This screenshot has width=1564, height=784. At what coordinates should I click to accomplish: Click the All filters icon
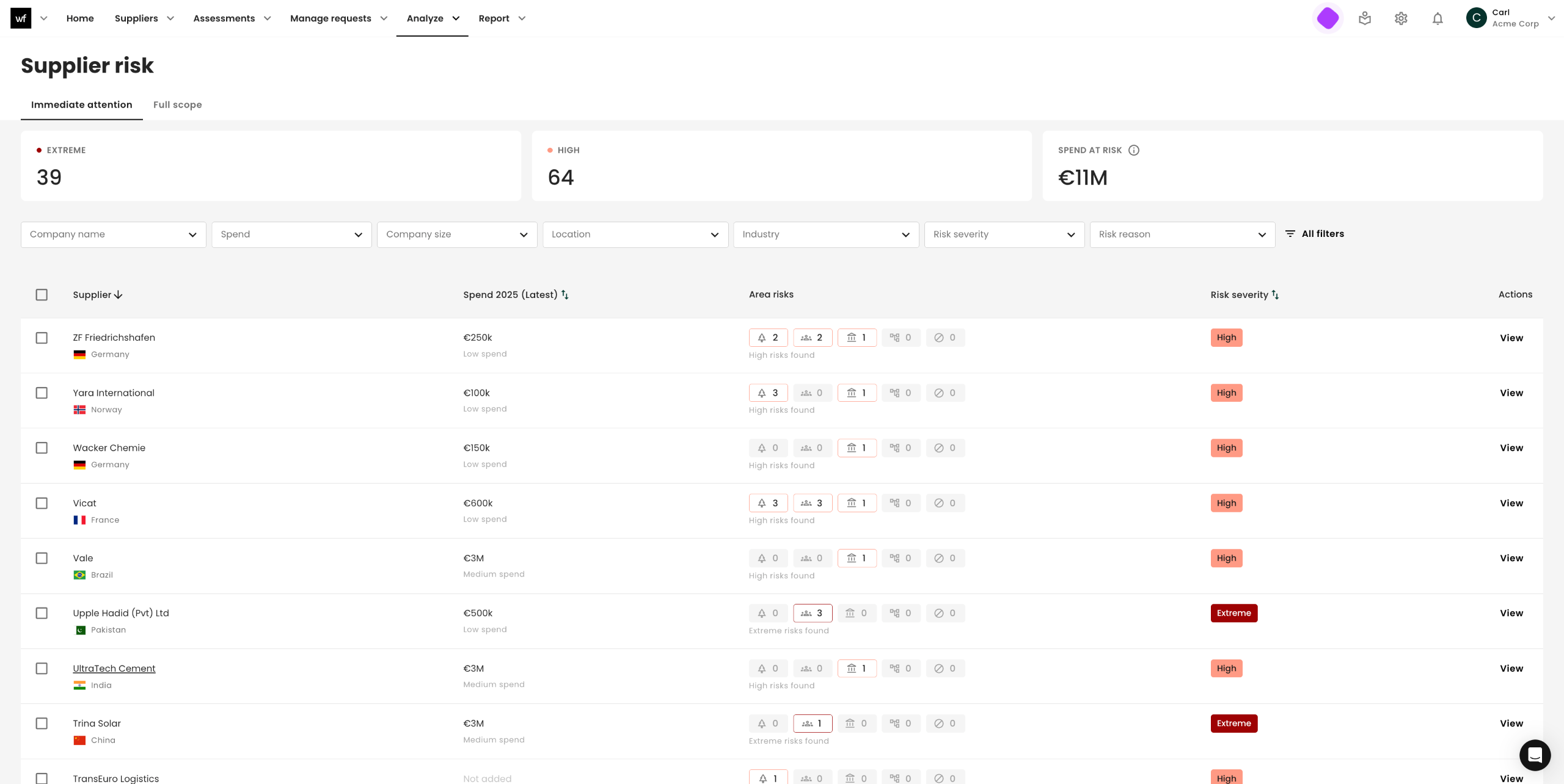point(1290,234)
